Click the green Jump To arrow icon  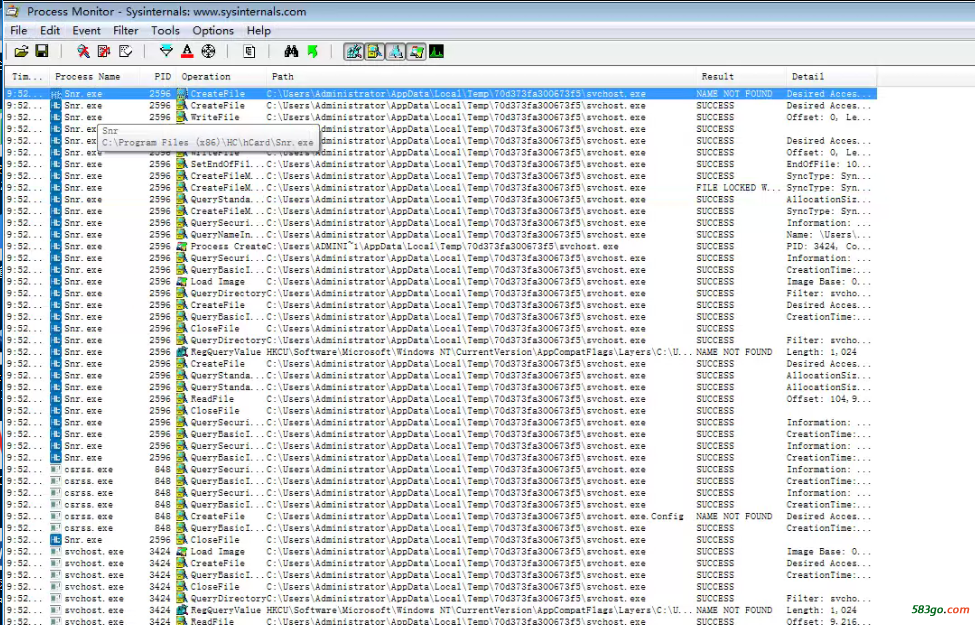(312, 52)
